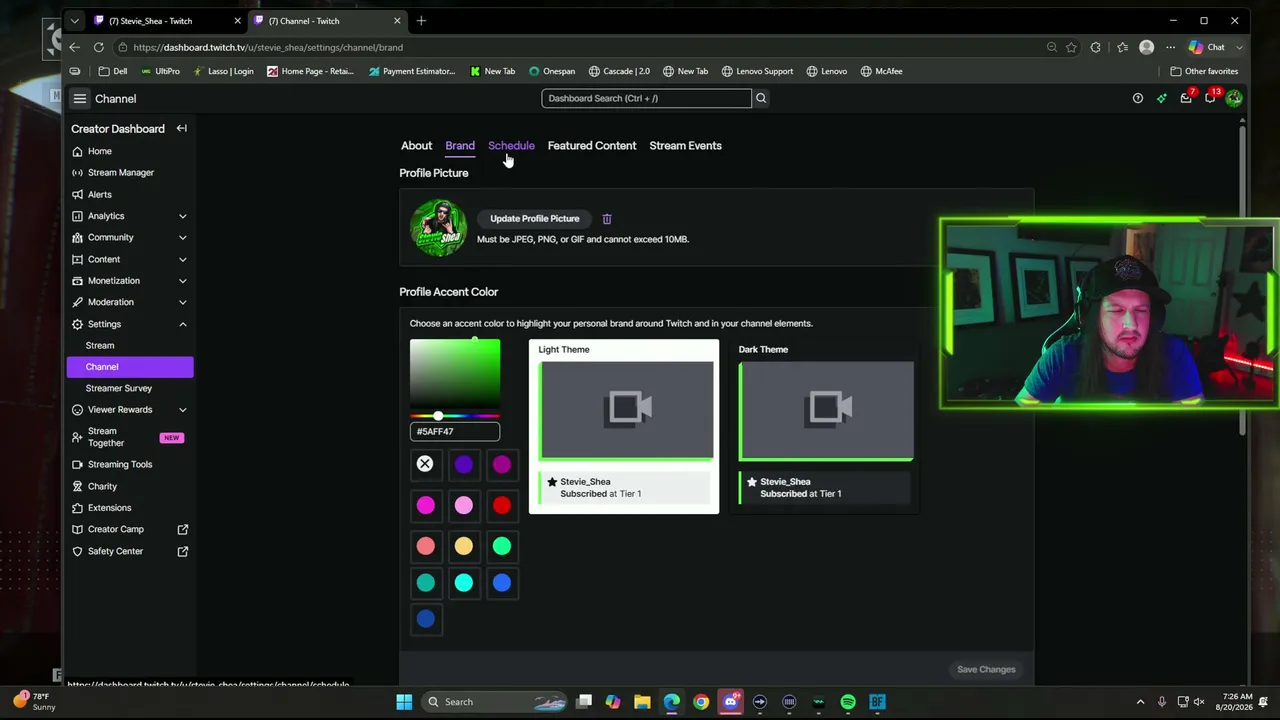Open Discord from the taskbar
This screenshot has height=720, width=1280.
(731, 702)
